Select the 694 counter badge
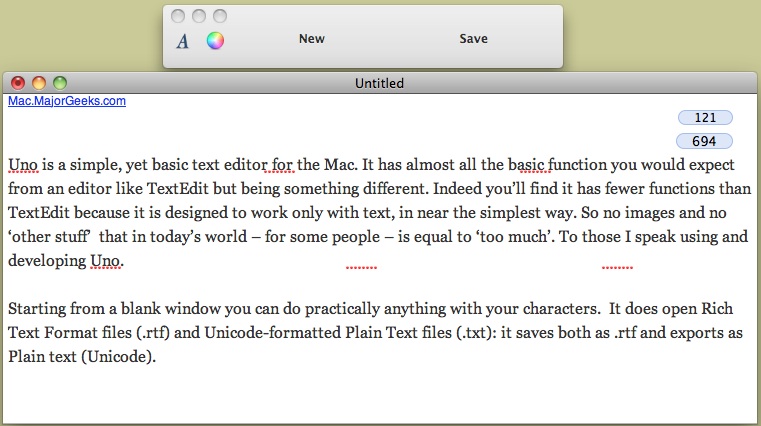Image resolution: width=761 pixels, height=426 pixels. [x=704, y=141]
